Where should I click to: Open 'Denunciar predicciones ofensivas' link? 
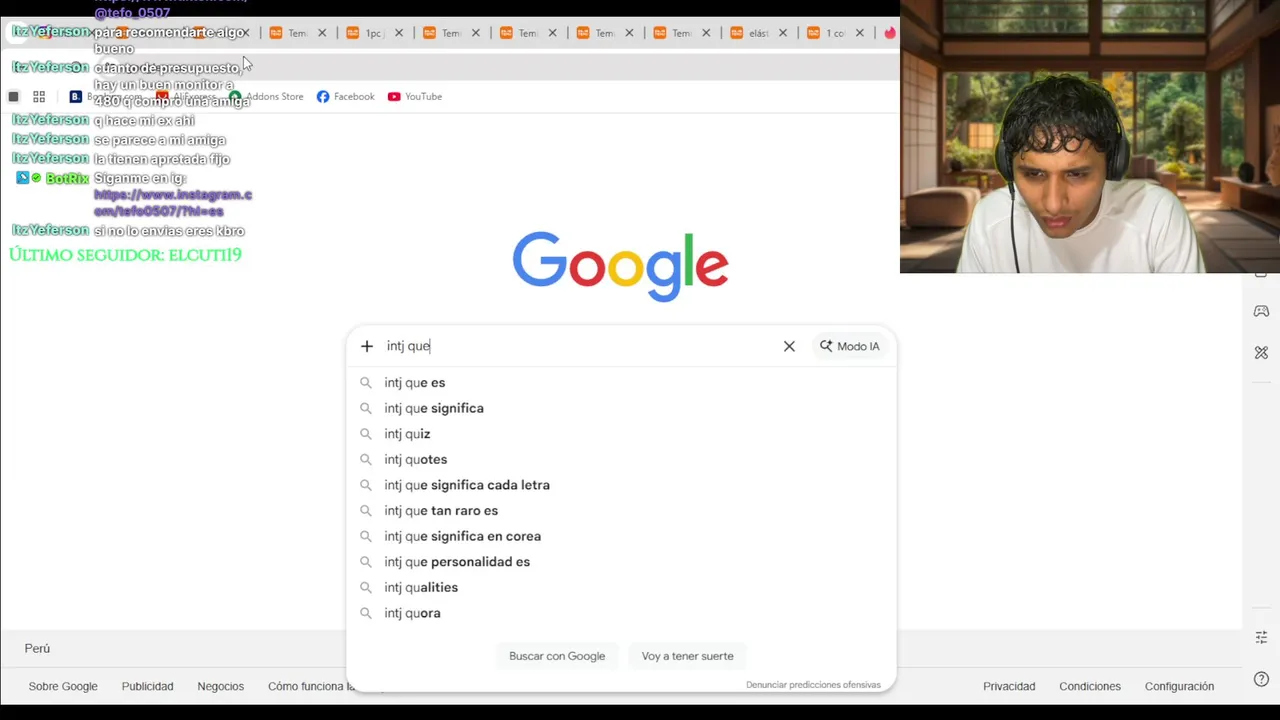[813, 685]
